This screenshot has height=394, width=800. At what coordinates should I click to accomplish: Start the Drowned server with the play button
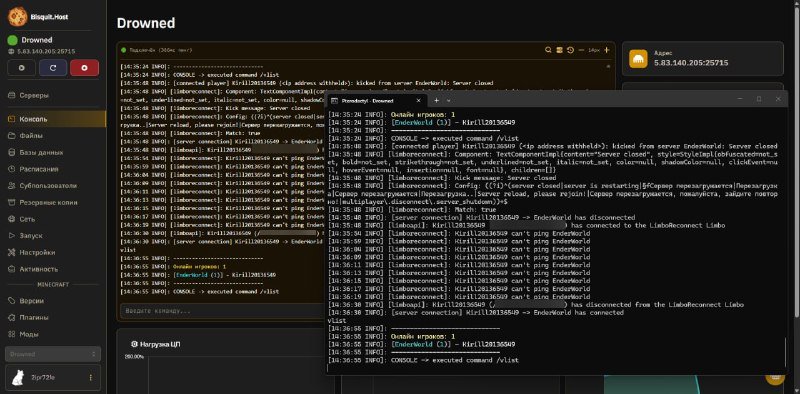point(21,68)
